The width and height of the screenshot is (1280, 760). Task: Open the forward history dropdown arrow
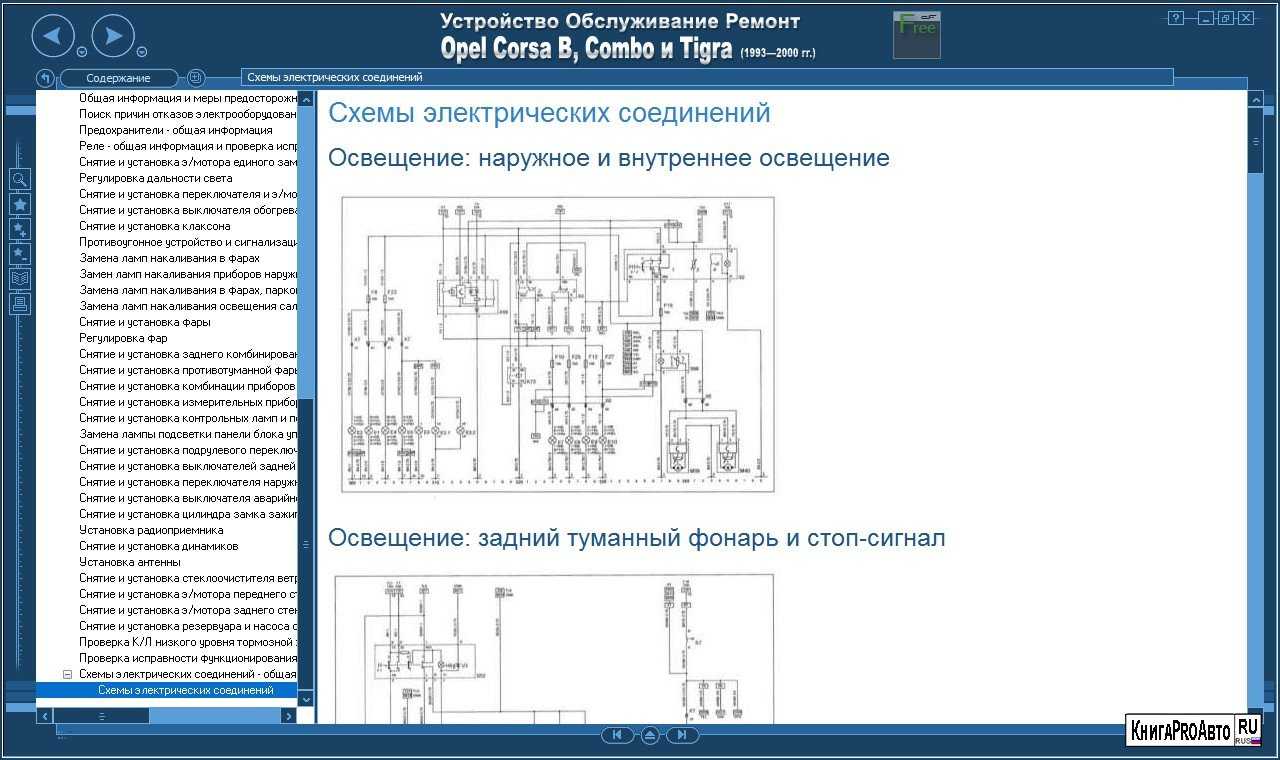click(x=142, y=53)
